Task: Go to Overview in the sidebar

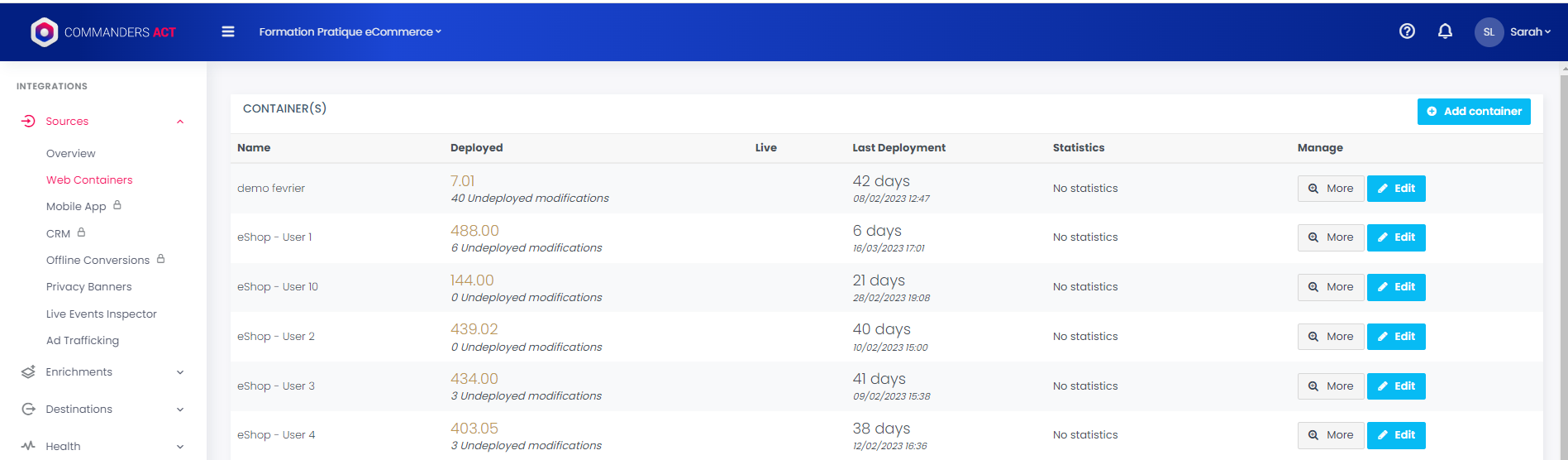Action: (x=71, y=154)
